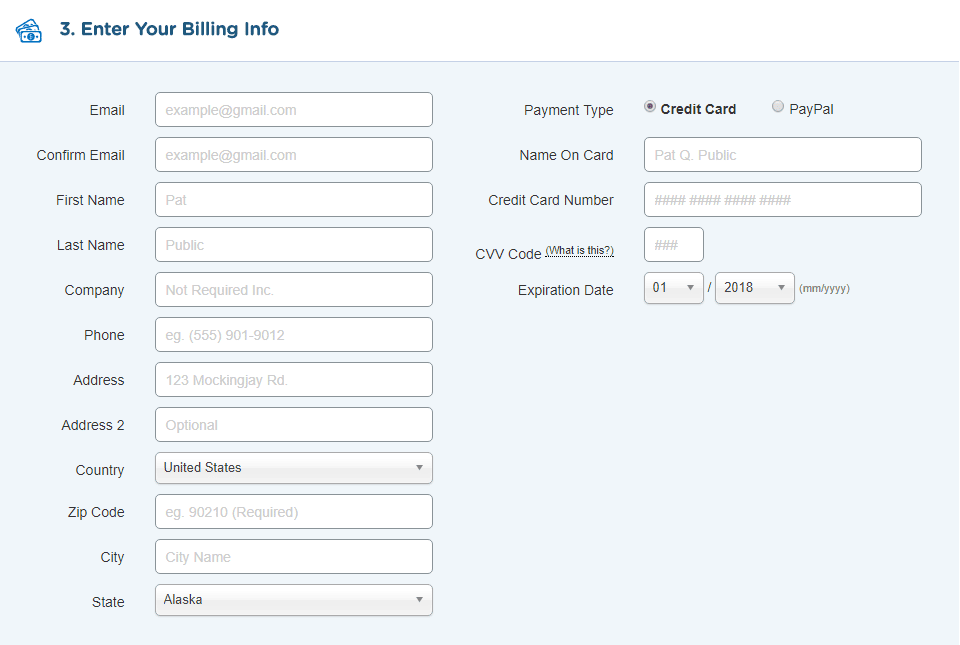Click the City Name field
This screenshot has width=960, height=645.
[x=293, y=556]
